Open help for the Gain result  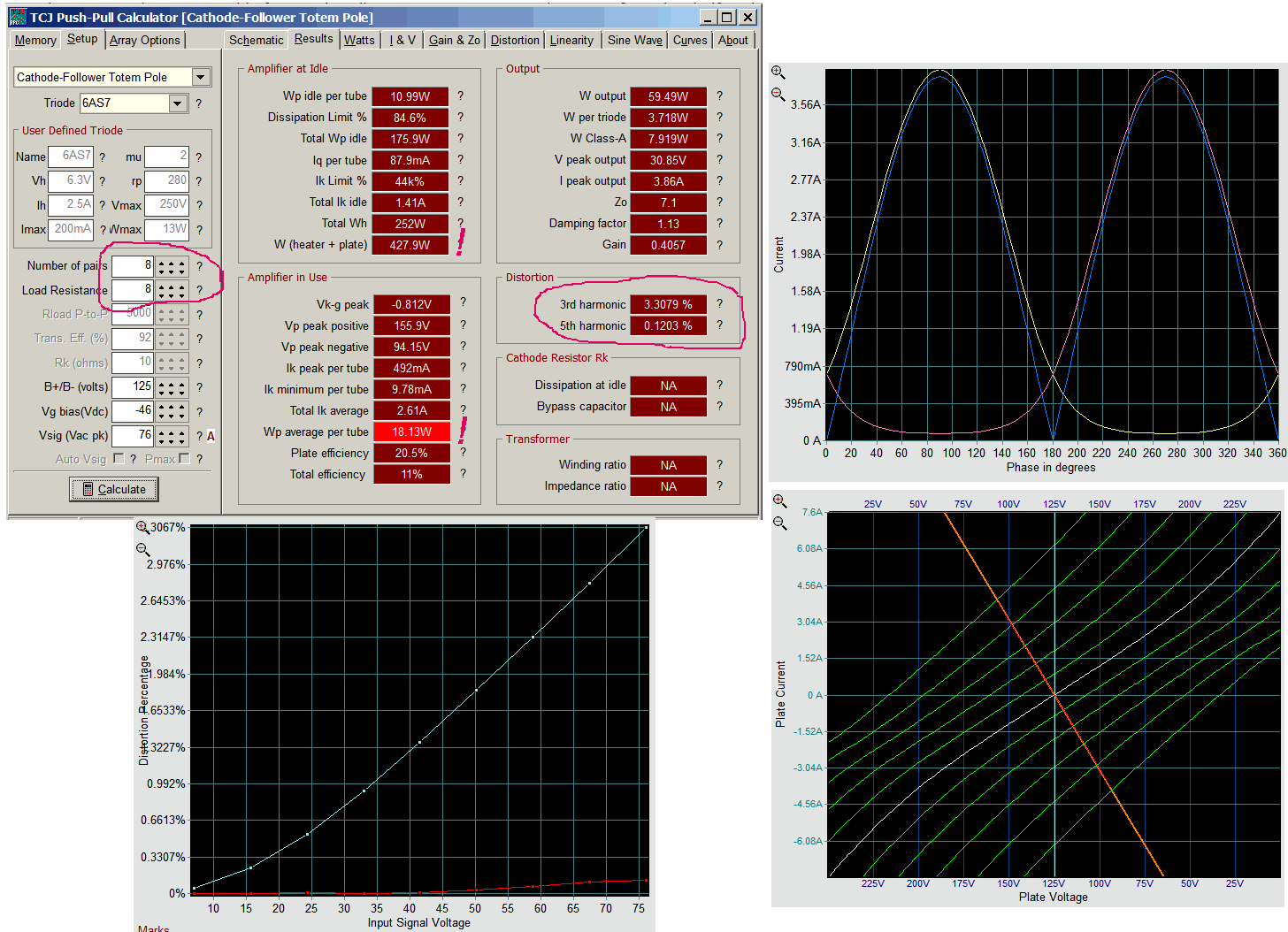coord(719,244)
